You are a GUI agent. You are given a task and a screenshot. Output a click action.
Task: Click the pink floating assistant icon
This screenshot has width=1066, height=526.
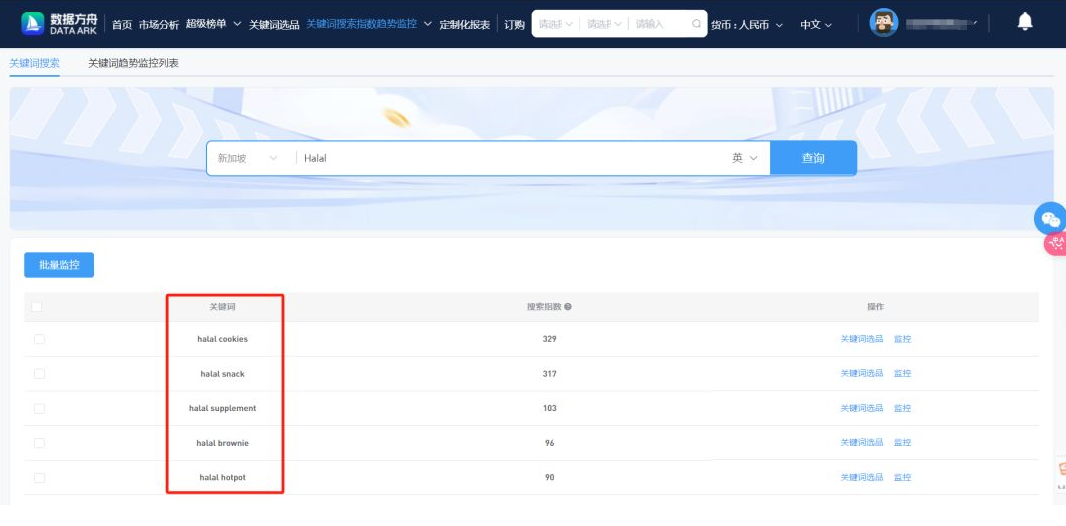[1054, 243]
